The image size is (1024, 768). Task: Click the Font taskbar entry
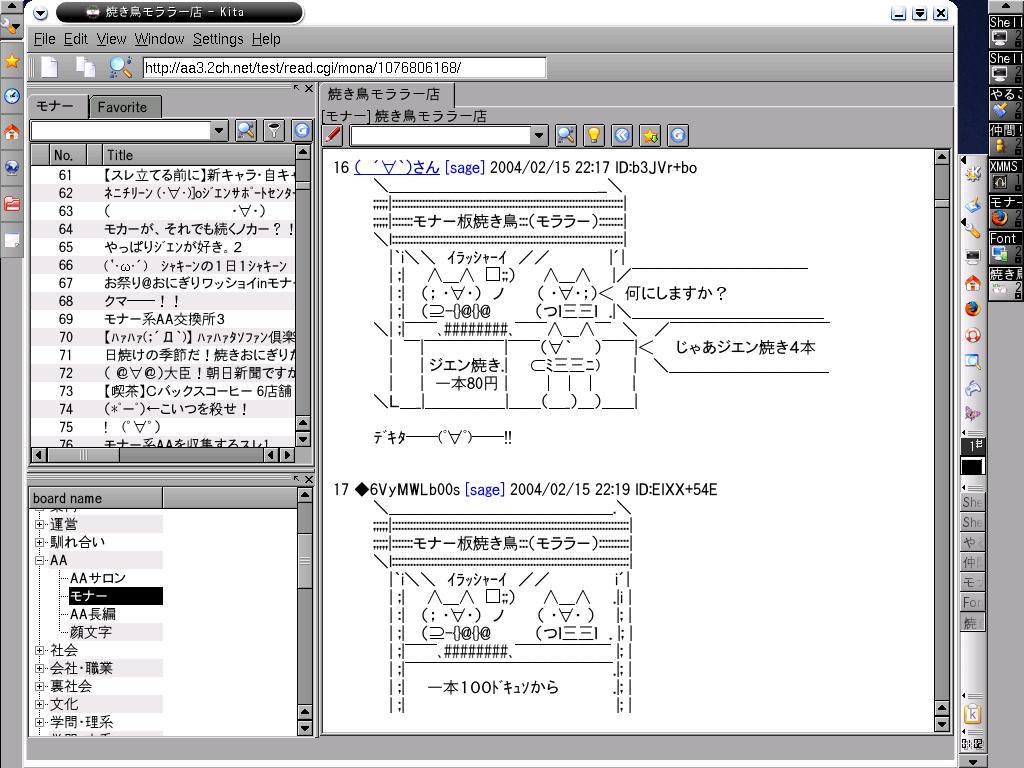pyautogui.click(x=1005, y=247)
